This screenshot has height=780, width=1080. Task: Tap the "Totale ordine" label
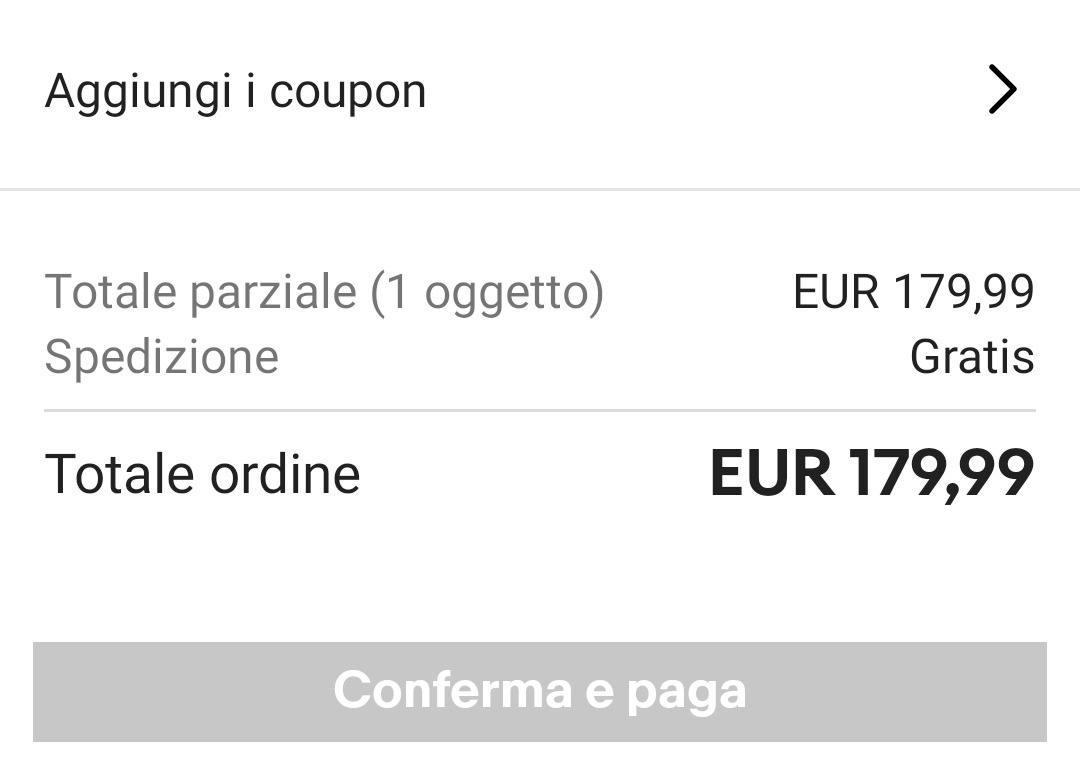[202, 474]
